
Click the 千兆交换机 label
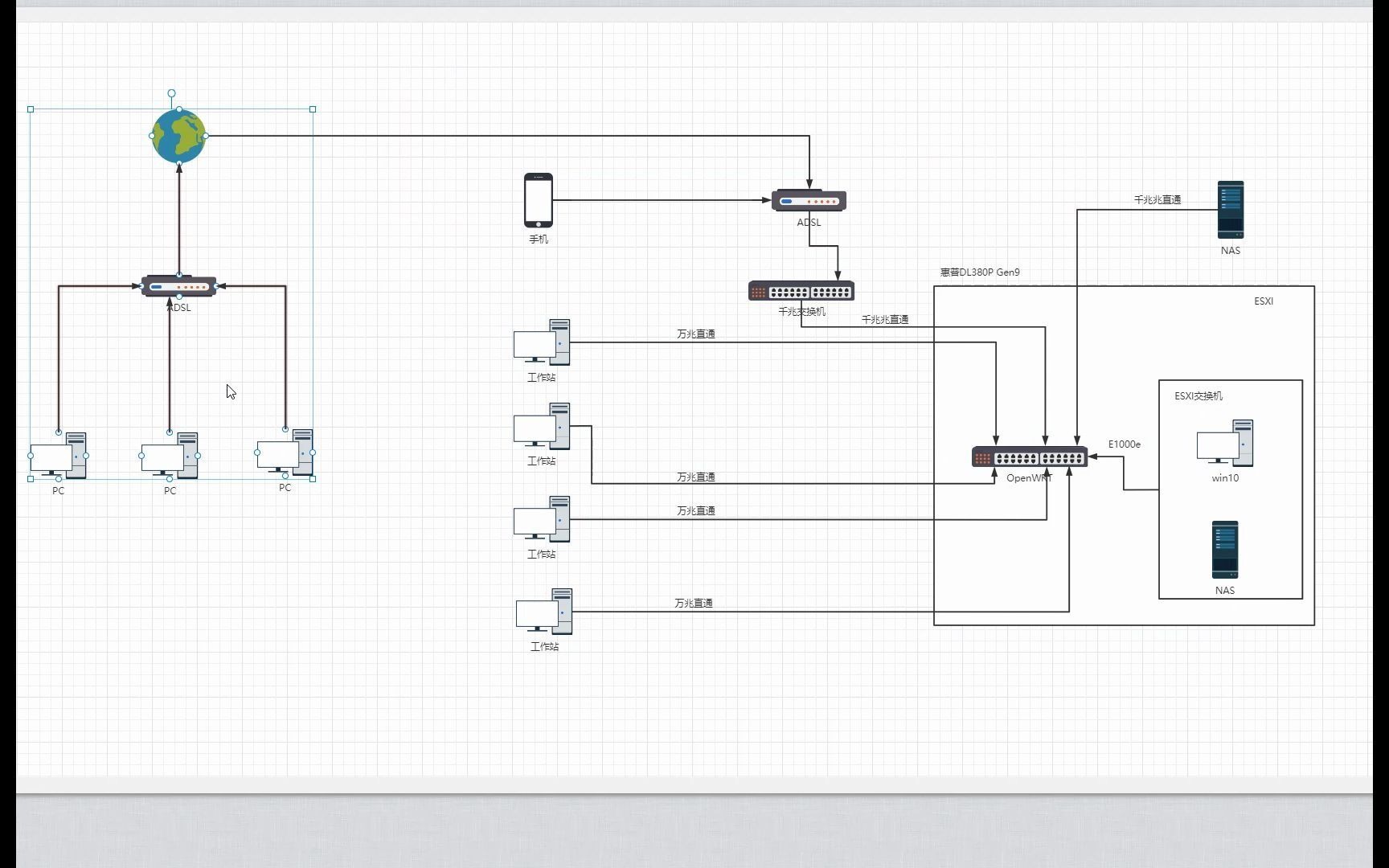[x=801, y=312]
